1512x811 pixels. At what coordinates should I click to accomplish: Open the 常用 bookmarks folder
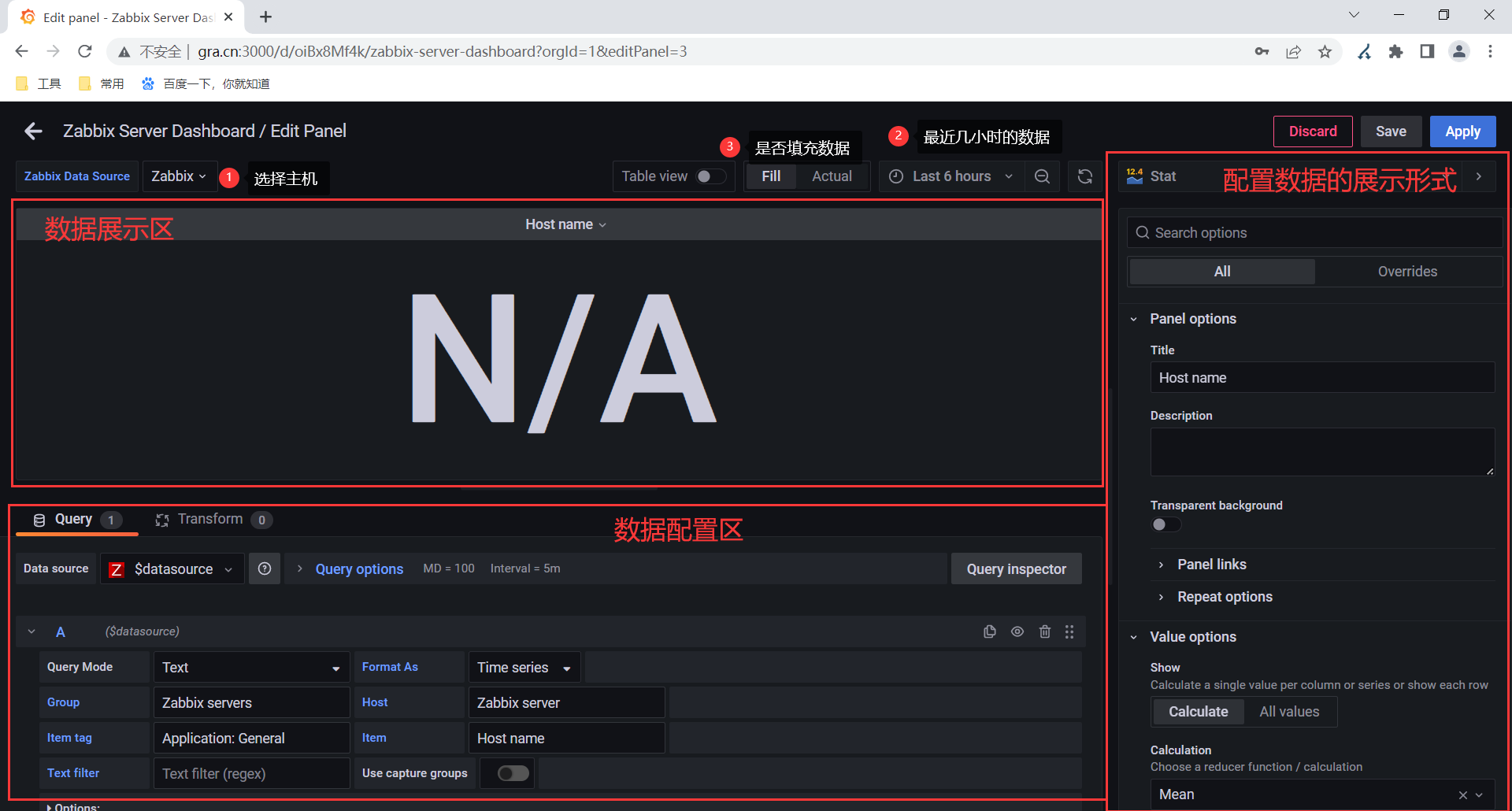tap(102, 83)
